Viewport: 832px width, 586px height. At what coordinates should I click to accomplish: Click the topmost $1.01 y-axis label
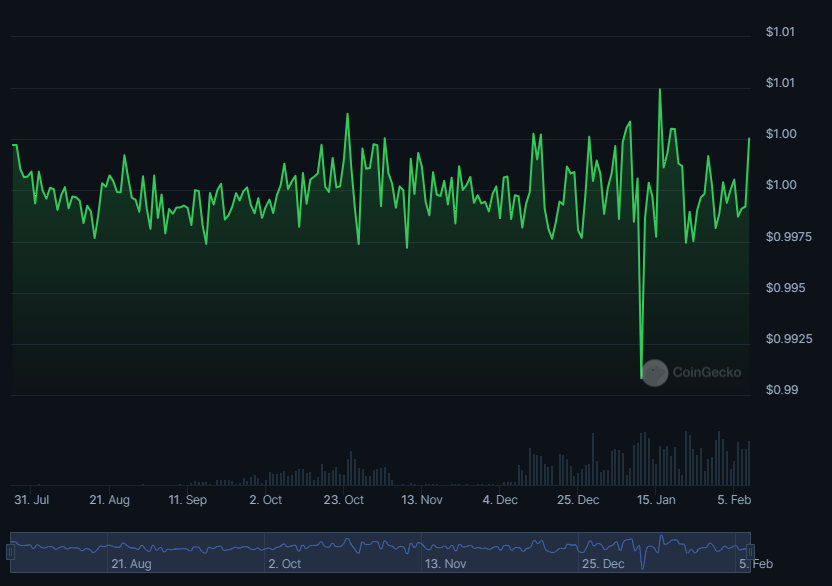[x=780, y=32]
